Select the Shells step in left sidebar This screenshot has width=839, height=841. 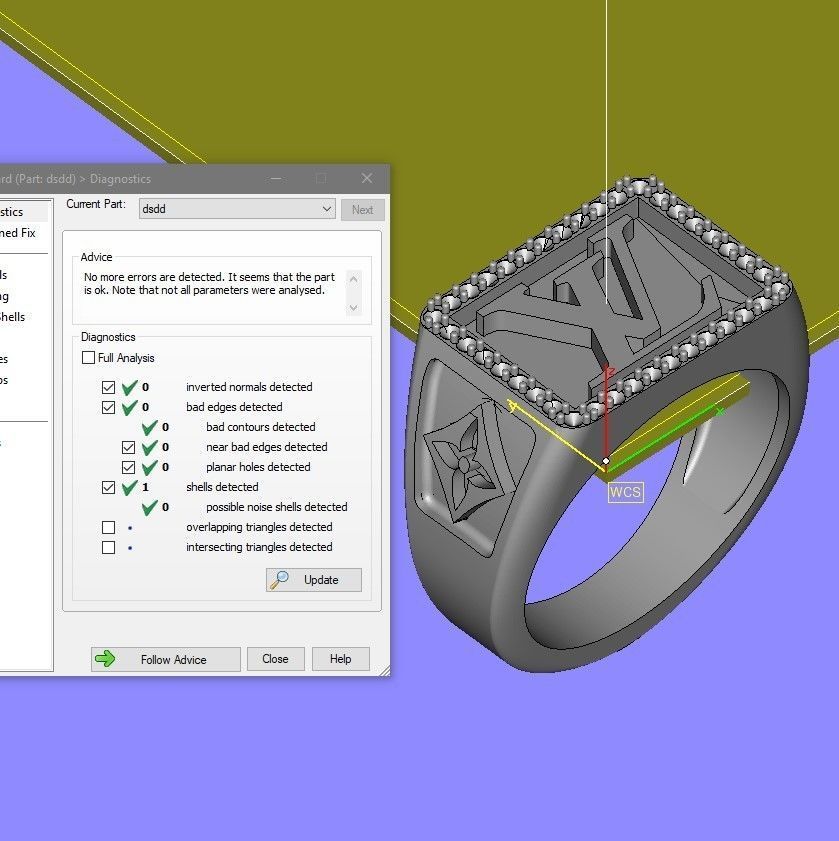(x=13, y=317)
